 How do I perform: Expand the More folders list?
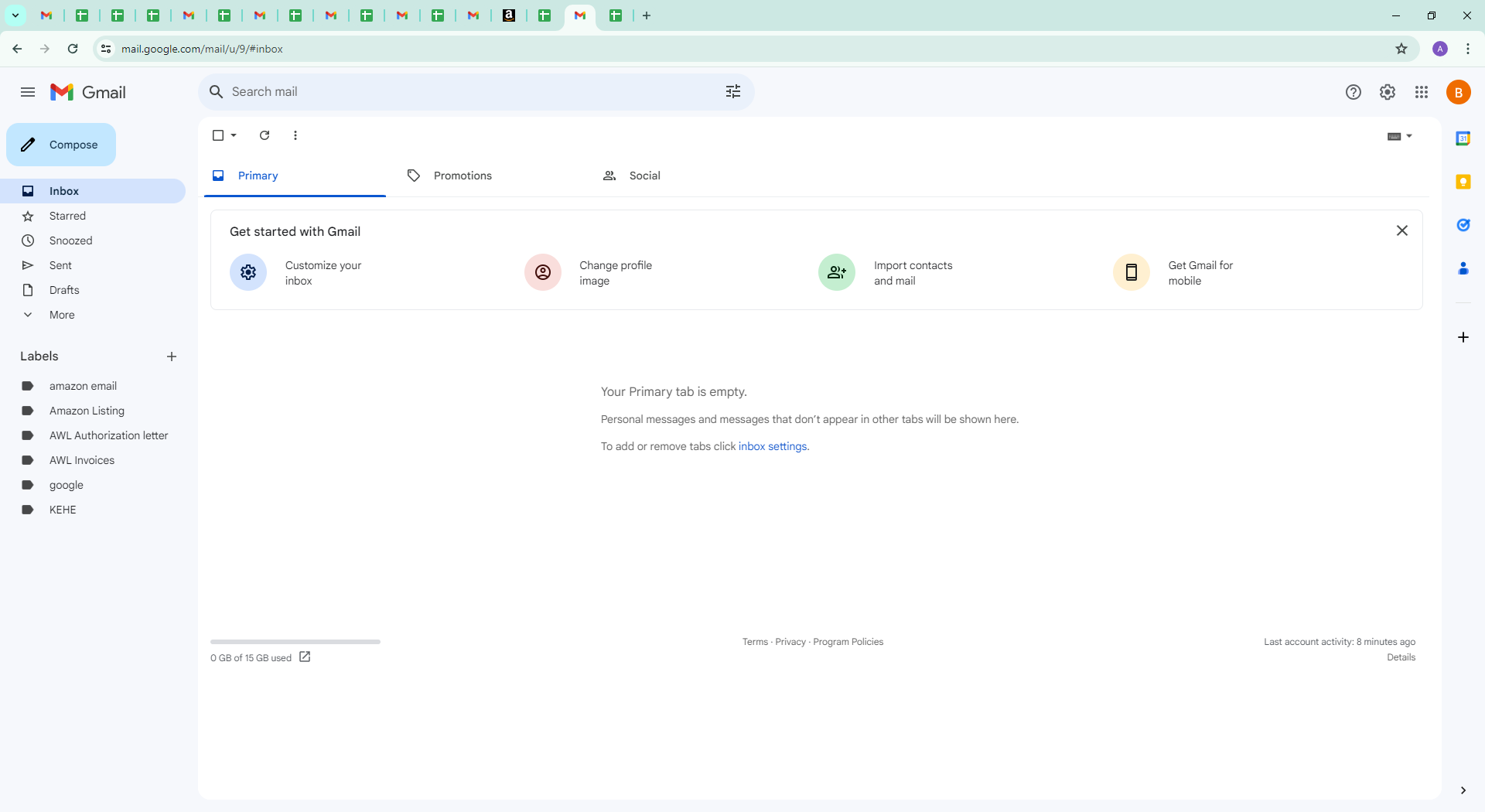click(x=93, y=315)
